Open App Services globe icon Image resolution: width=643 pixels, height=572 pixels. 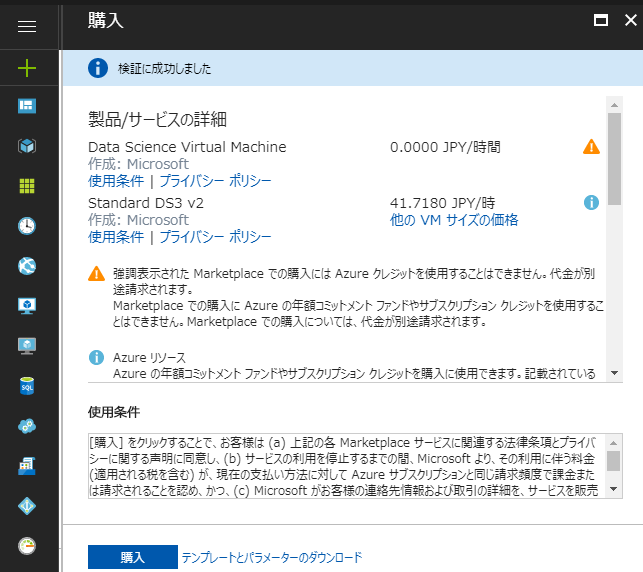[27, 266]
